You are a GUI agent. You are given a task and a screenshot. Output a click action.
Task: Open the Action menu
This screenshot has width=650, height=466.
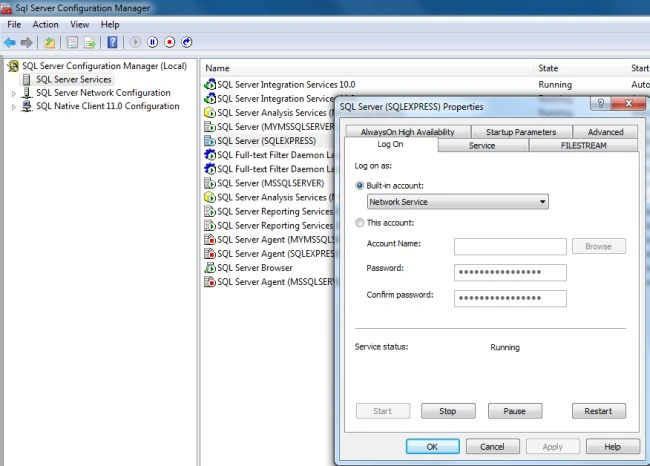[46, 24]
